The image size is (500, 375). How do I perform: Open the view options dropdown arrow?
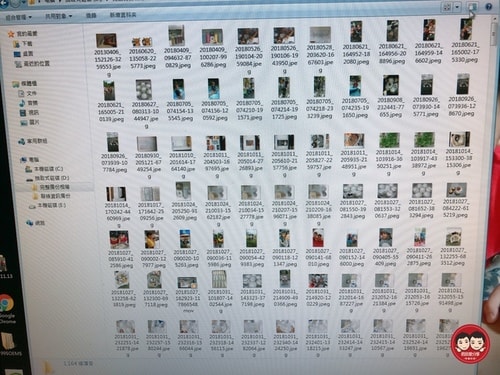click(x=457, y=7)
